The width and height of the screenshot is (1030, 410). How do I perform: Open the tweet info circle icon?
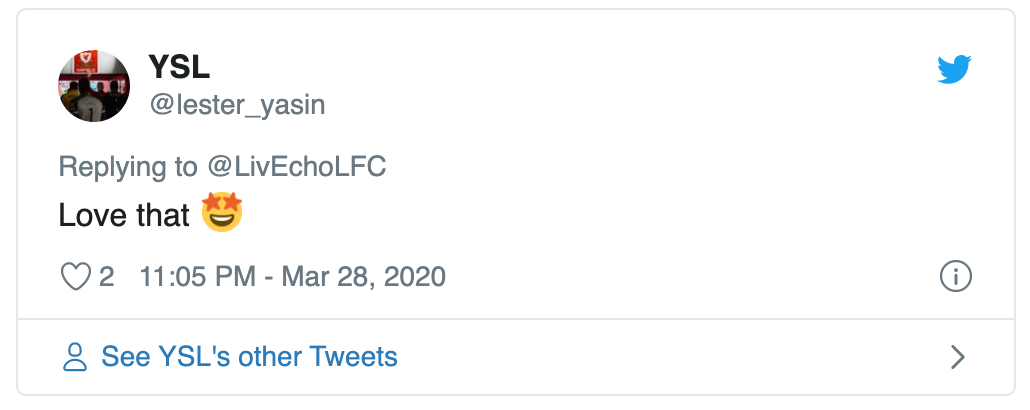pyautogui.click(x=956, y=276)
